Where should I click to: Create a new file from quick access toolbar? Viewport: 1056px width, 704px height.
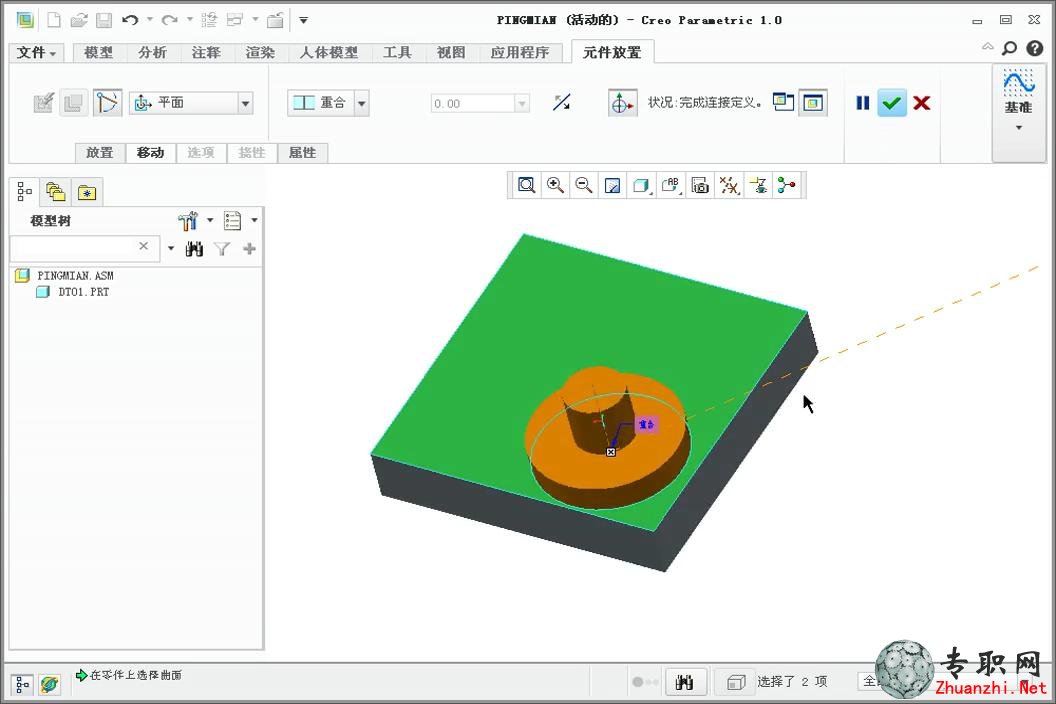pos(54,20)
